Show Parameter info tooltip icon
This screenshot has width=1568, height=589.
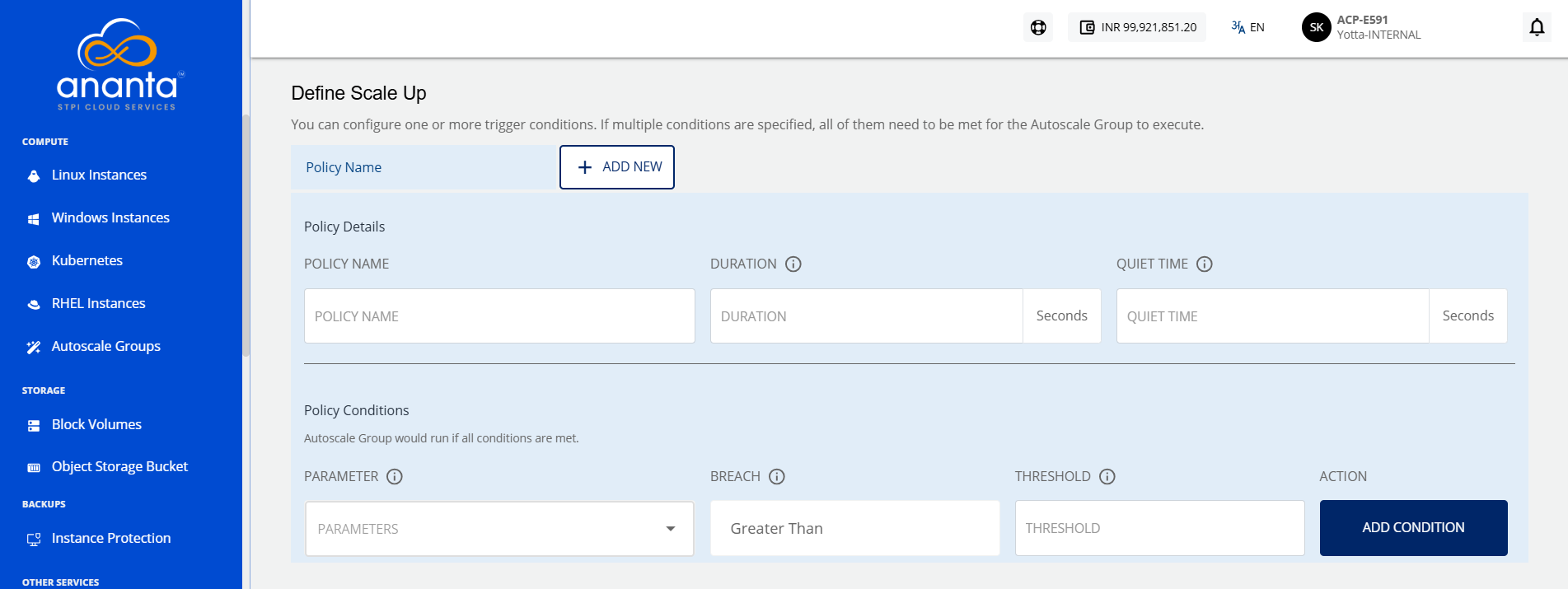pos(395,476)
